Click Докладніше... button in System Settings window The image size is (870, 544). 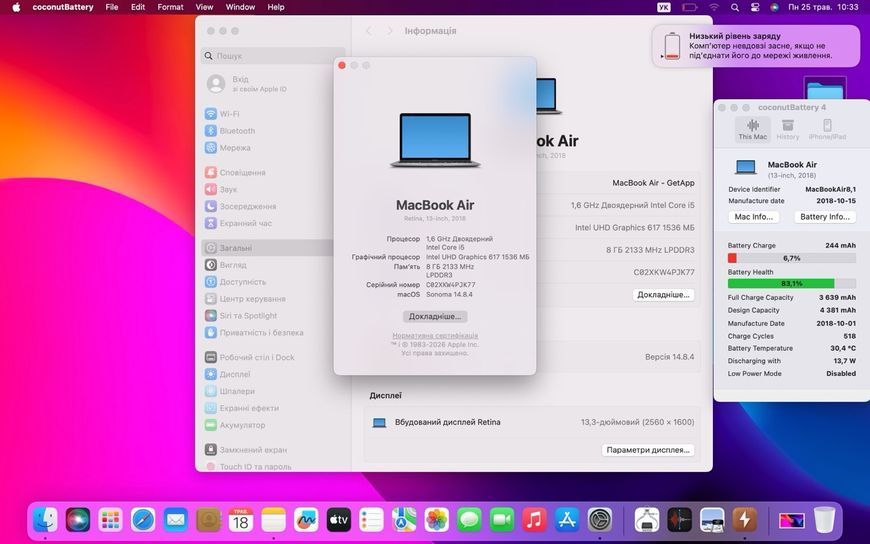pos(663,295)
